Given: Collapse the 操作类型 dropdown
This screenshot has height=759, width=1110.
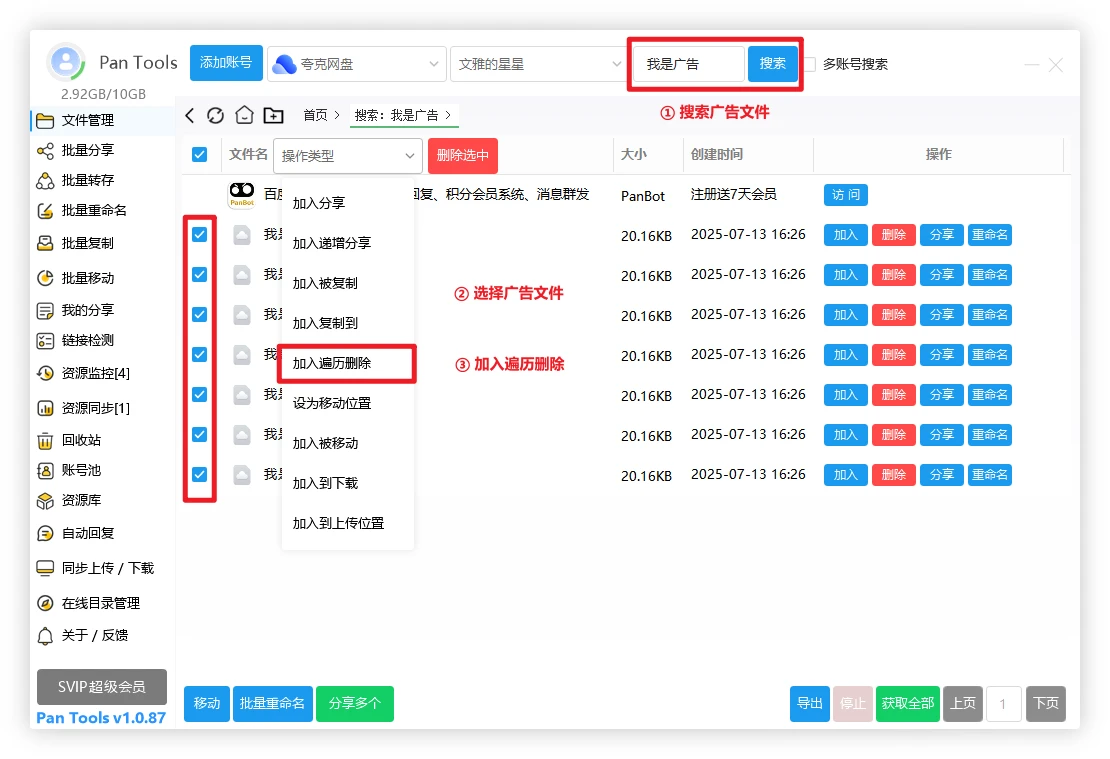Looking at the screenshot, I should pos(348,155).
